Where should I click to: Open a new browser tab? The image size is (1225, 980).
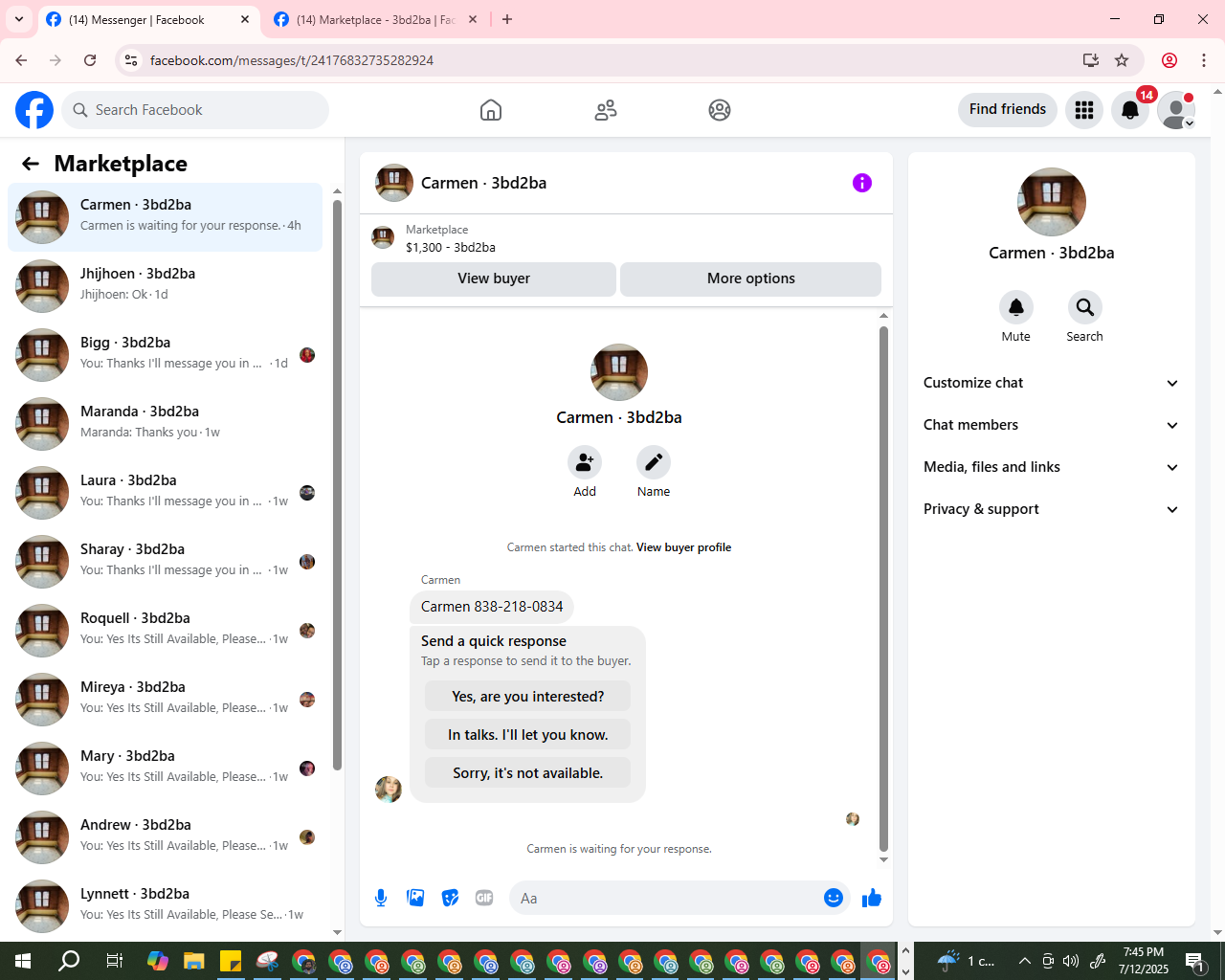507,19
